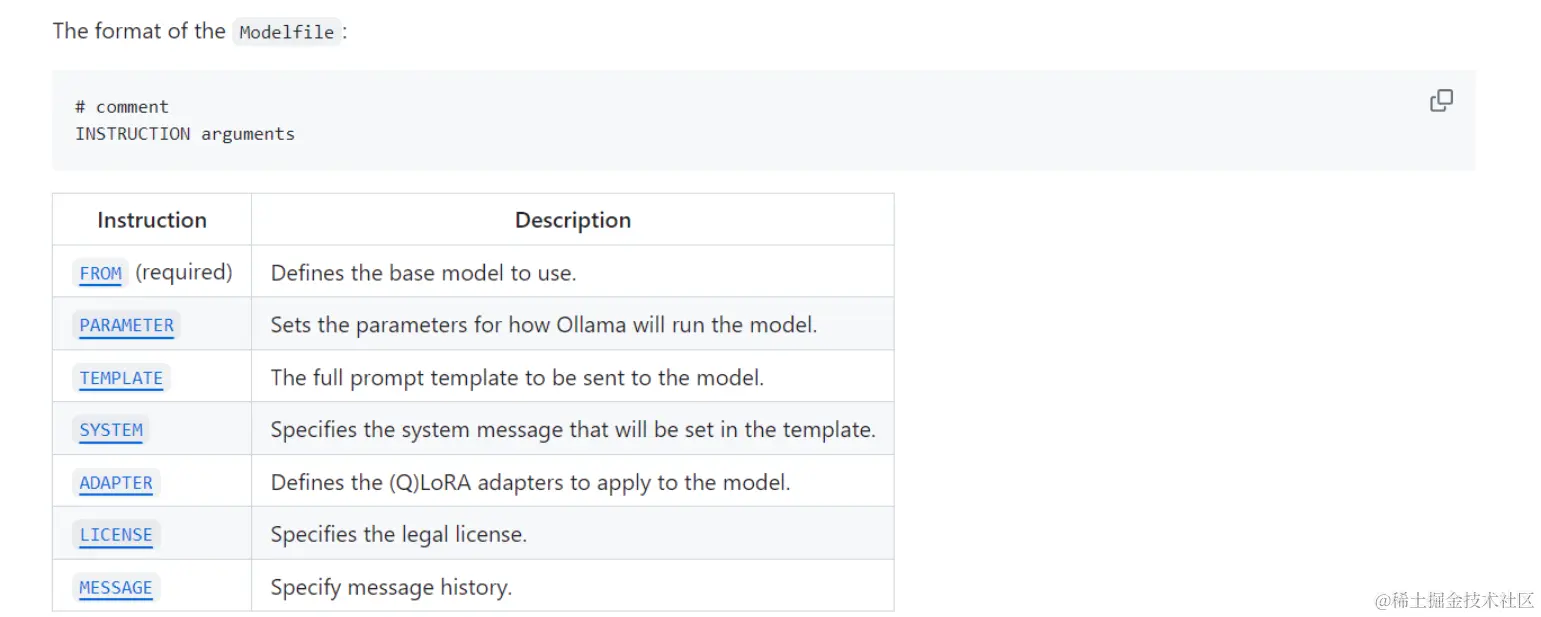Click the '# comment' line in code block
The image size is (1541, 617).
click(122, 107)
